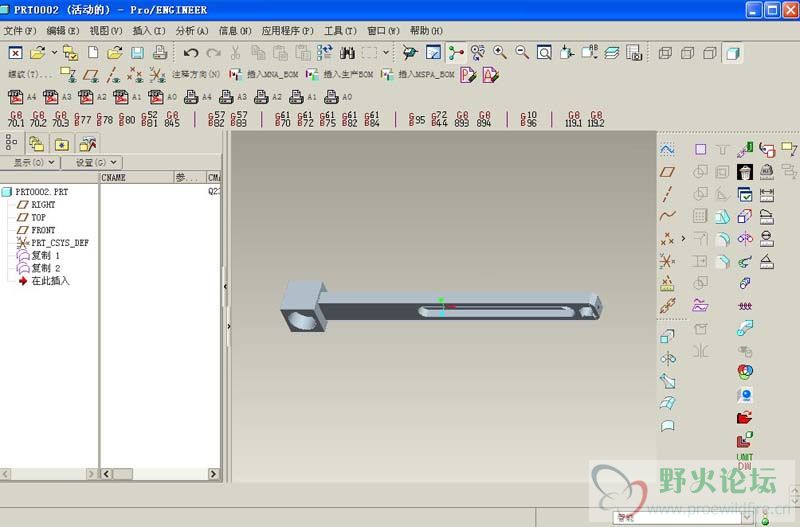Click the Mirror tool in the right toolbar
Screen dimensions: 800x527
(701, 350)
